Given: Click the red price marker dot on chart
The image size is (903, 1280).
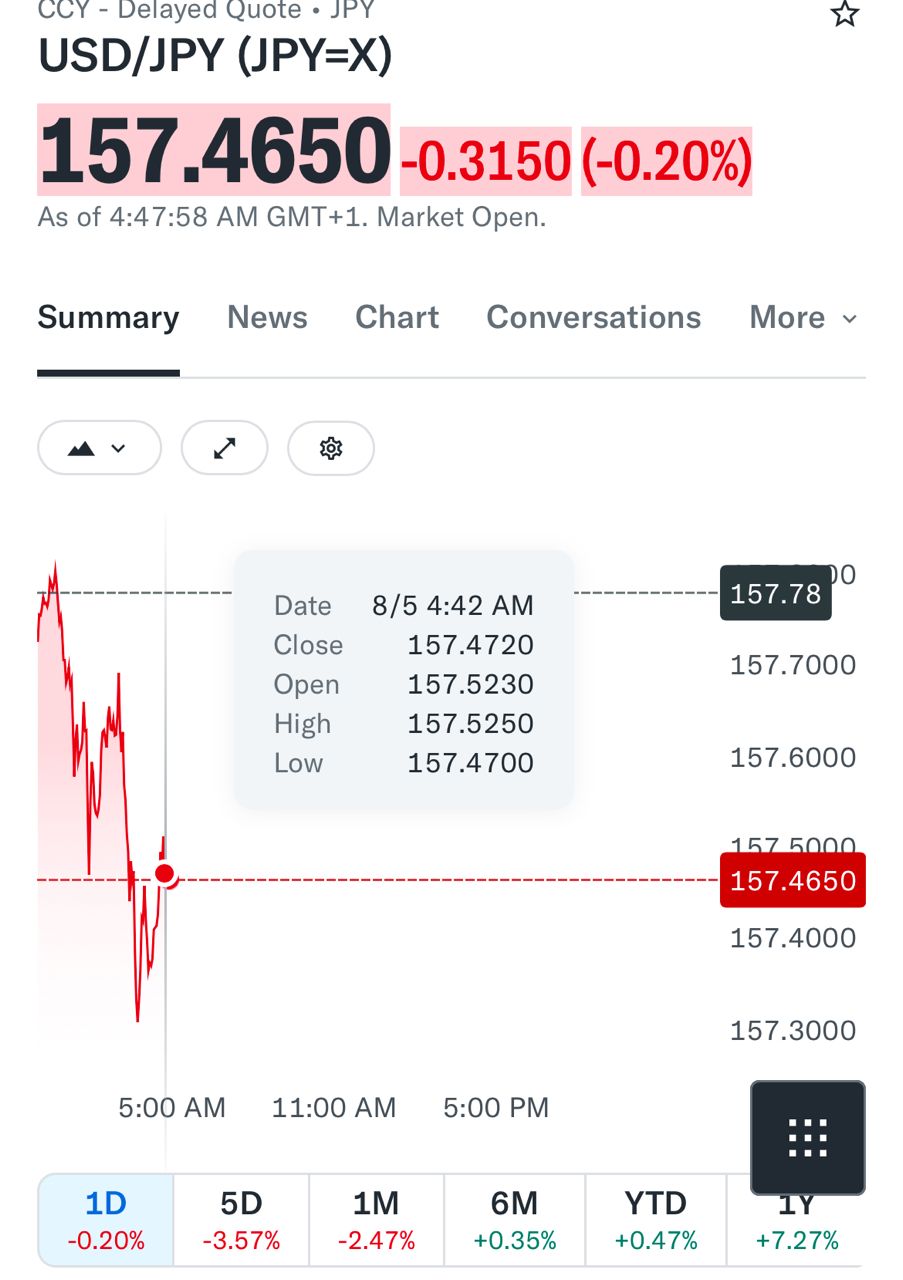Looking at the screenshot, I should pos(165,875).
